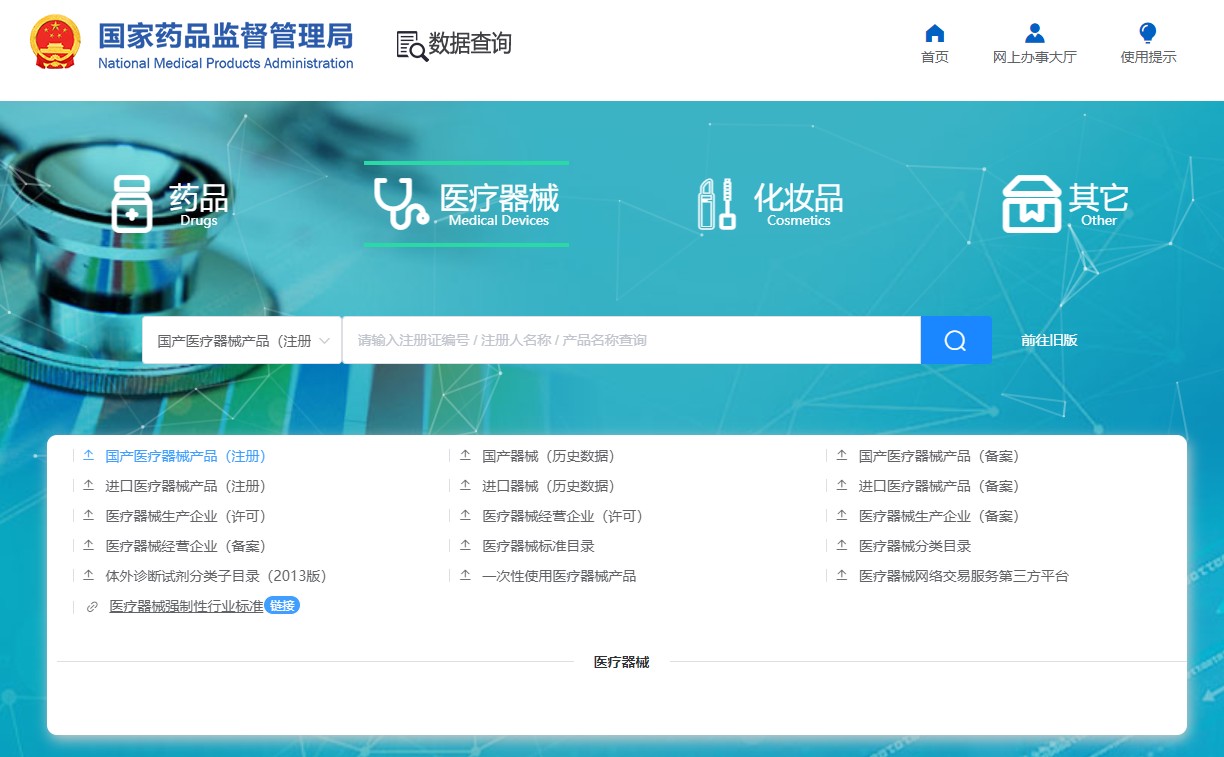Click upload icon beside 国产医疗器械产品（注册）
Screen dimensions: 1224x757
[x=88, y=456]
